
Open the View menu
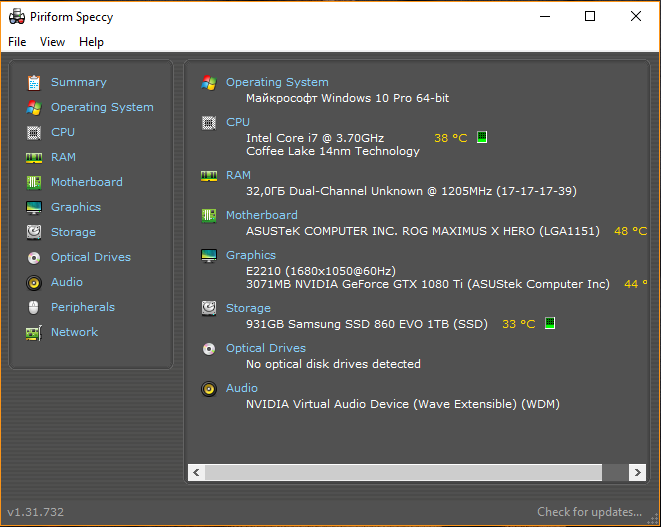tap(52, 42)
